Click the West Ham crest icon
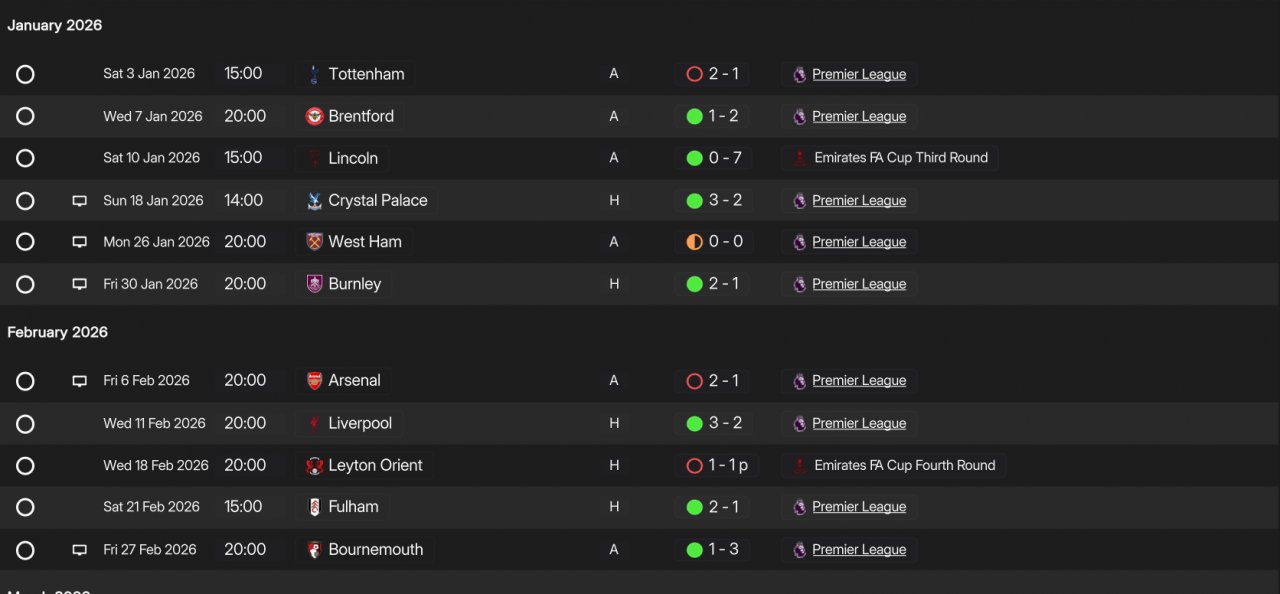The height and width of the screenshot is (594, 1280). [x=314, y=242]
